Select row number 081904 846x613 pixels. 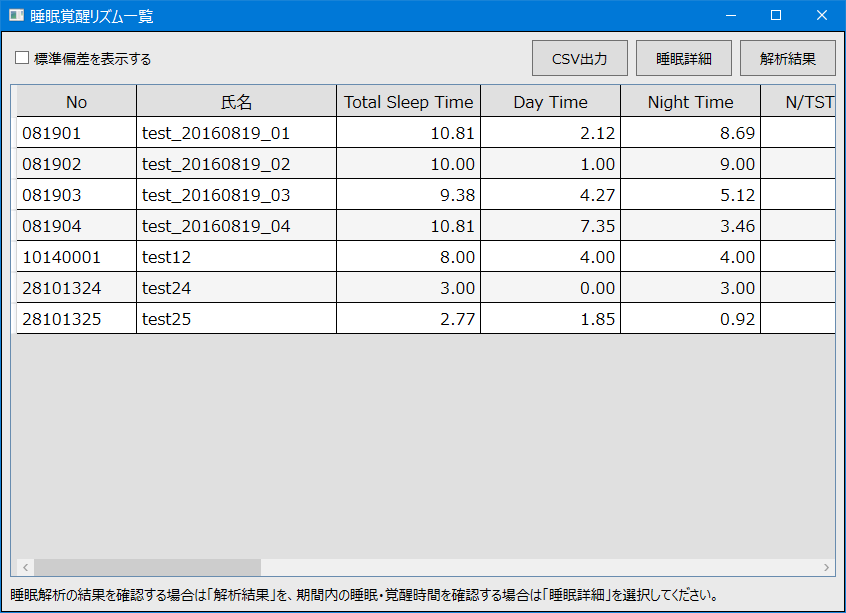[77, 226]
